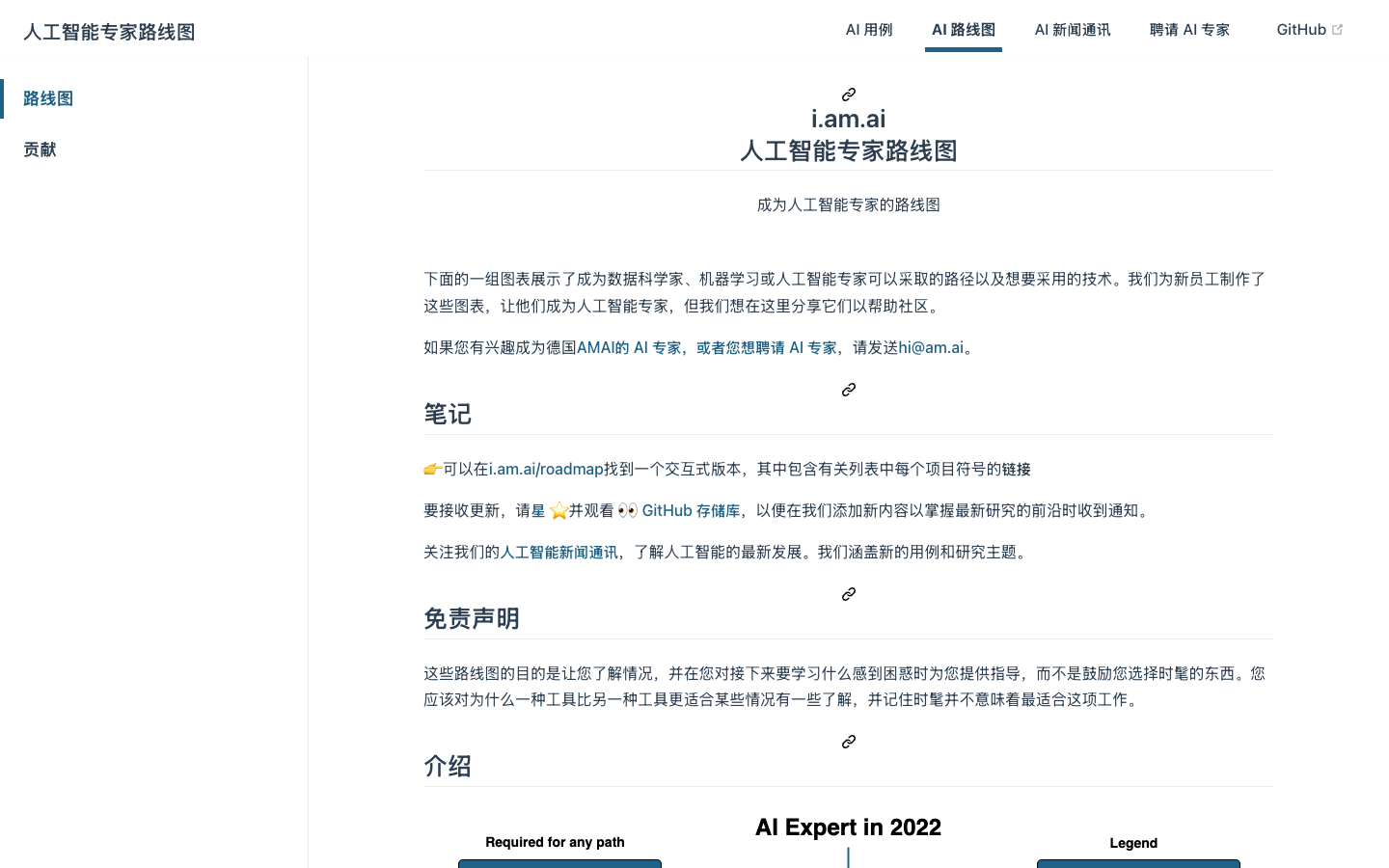
Task: Follow the 或者您想聘请 AI 专家 link
Action: [x=767, y=347]
